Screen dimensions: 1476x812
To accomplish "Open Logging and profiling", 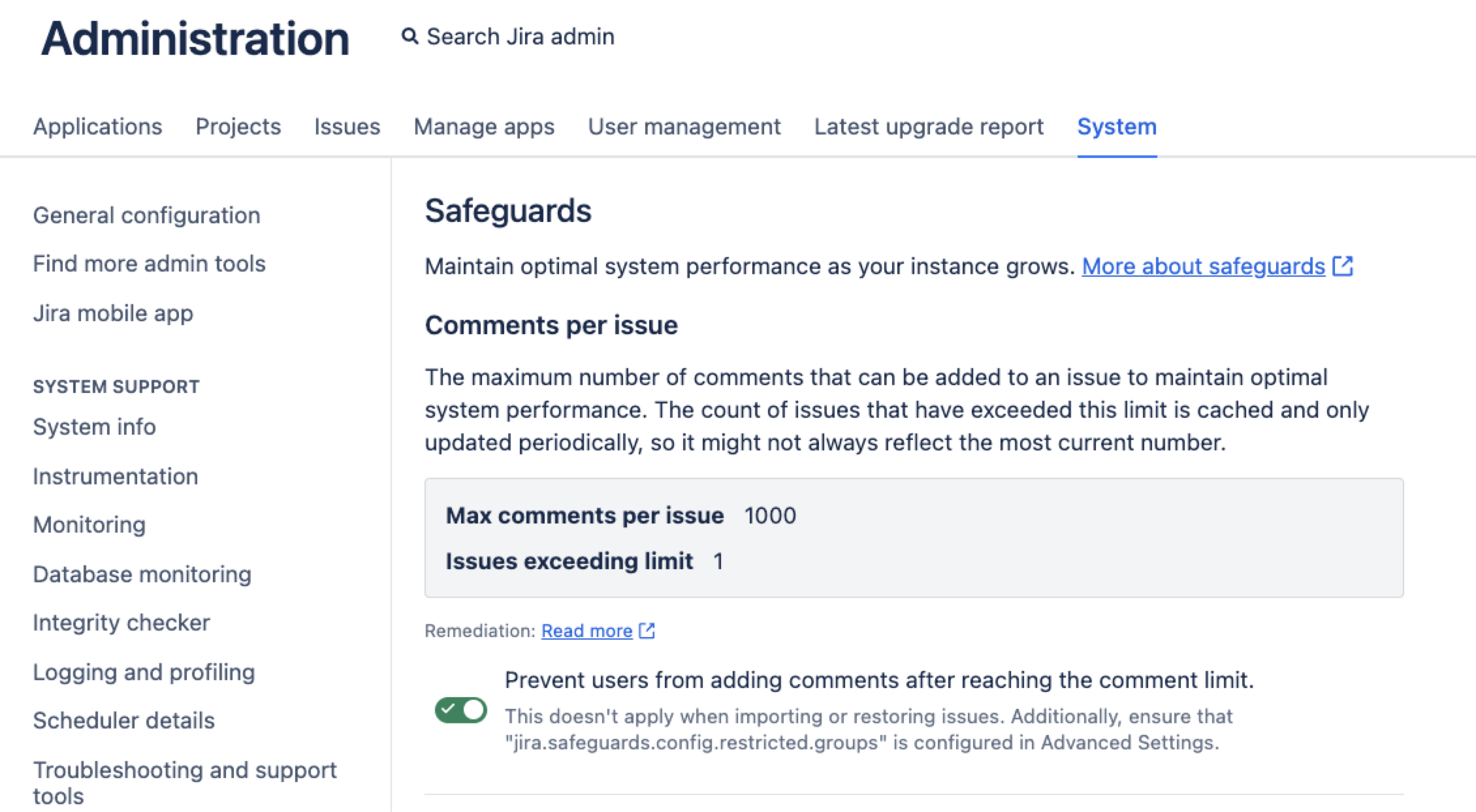I will 144,672.
